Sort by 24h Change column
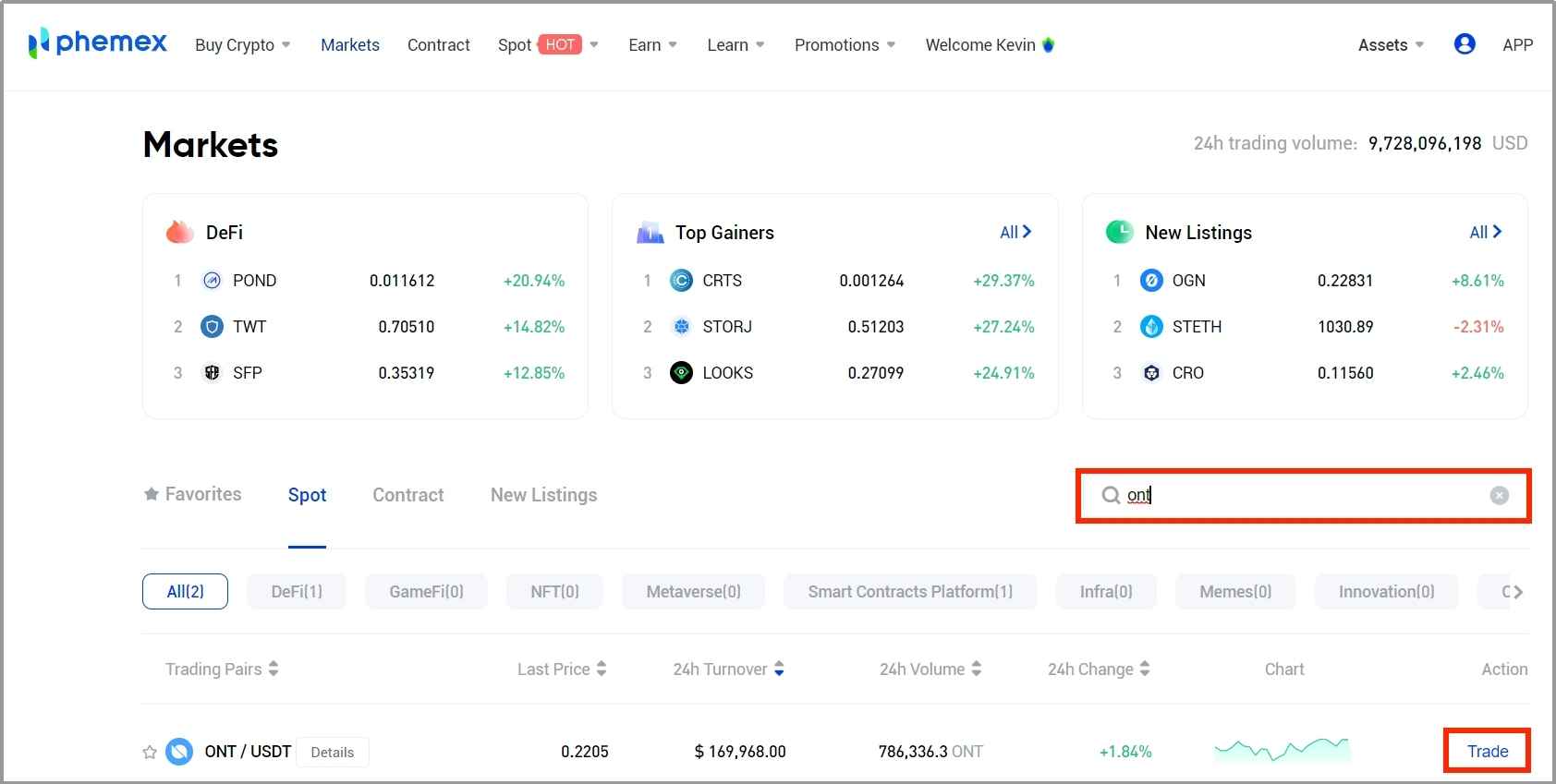This screenshot has width=1556, height=784. pos(1099,669)
